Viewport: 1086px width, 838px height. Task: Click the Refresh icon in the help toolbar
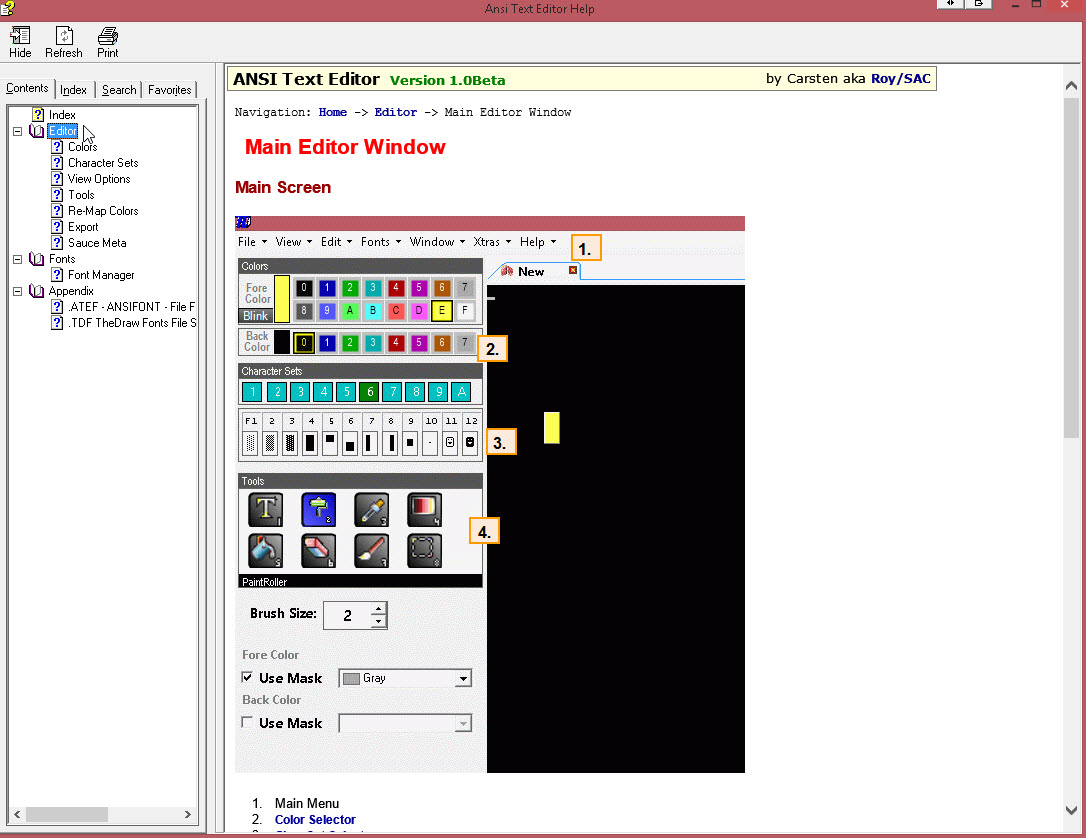click(x=63, y=41)
